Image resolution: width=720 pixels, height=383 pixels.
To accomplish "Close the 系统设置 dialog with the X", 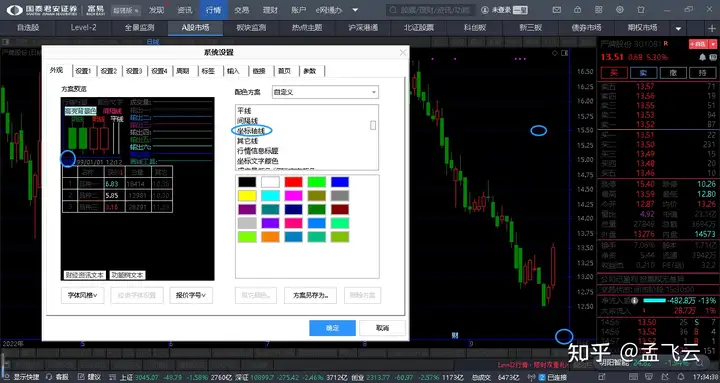I will click(403, 52).
